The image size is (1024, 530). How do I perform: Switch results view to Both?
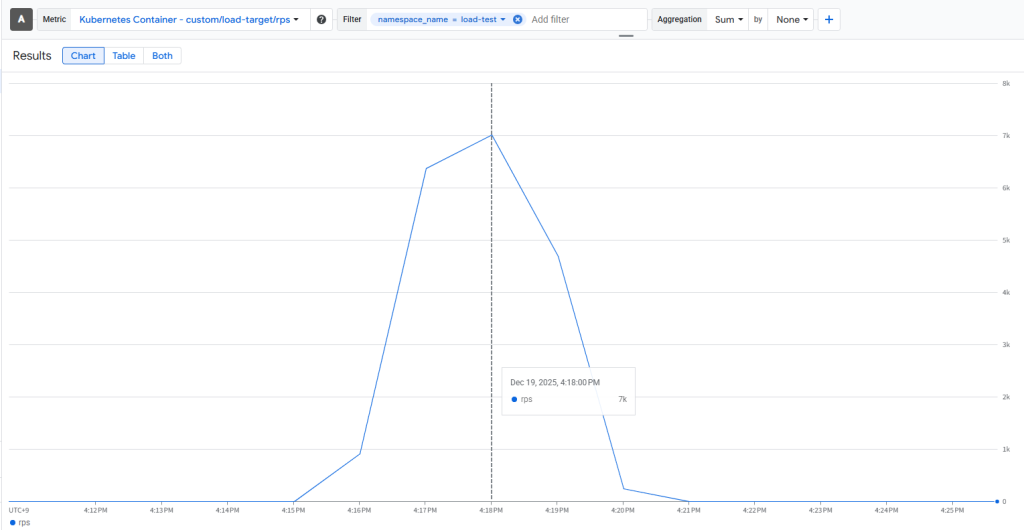[x=162, y=56]
